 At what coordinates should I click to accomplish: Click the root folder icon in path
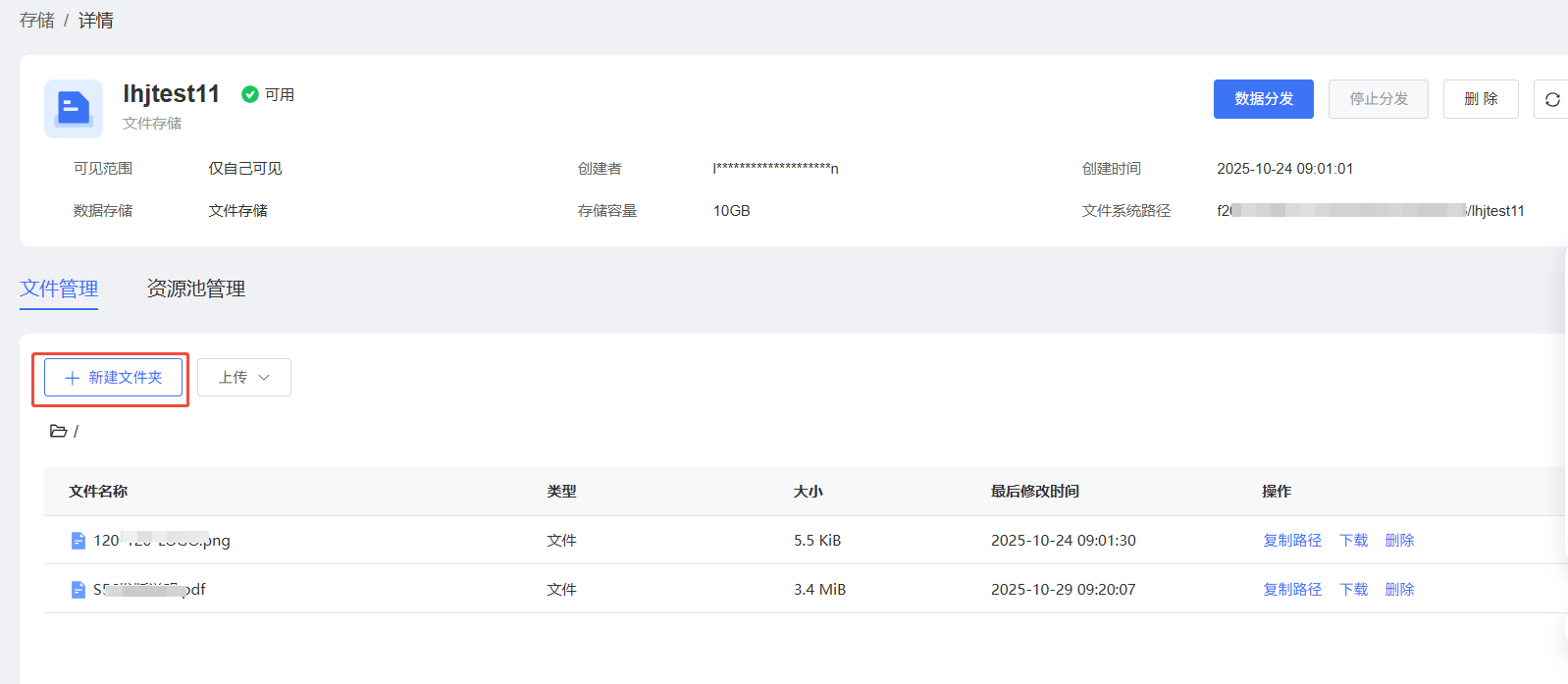click(59, 431)
